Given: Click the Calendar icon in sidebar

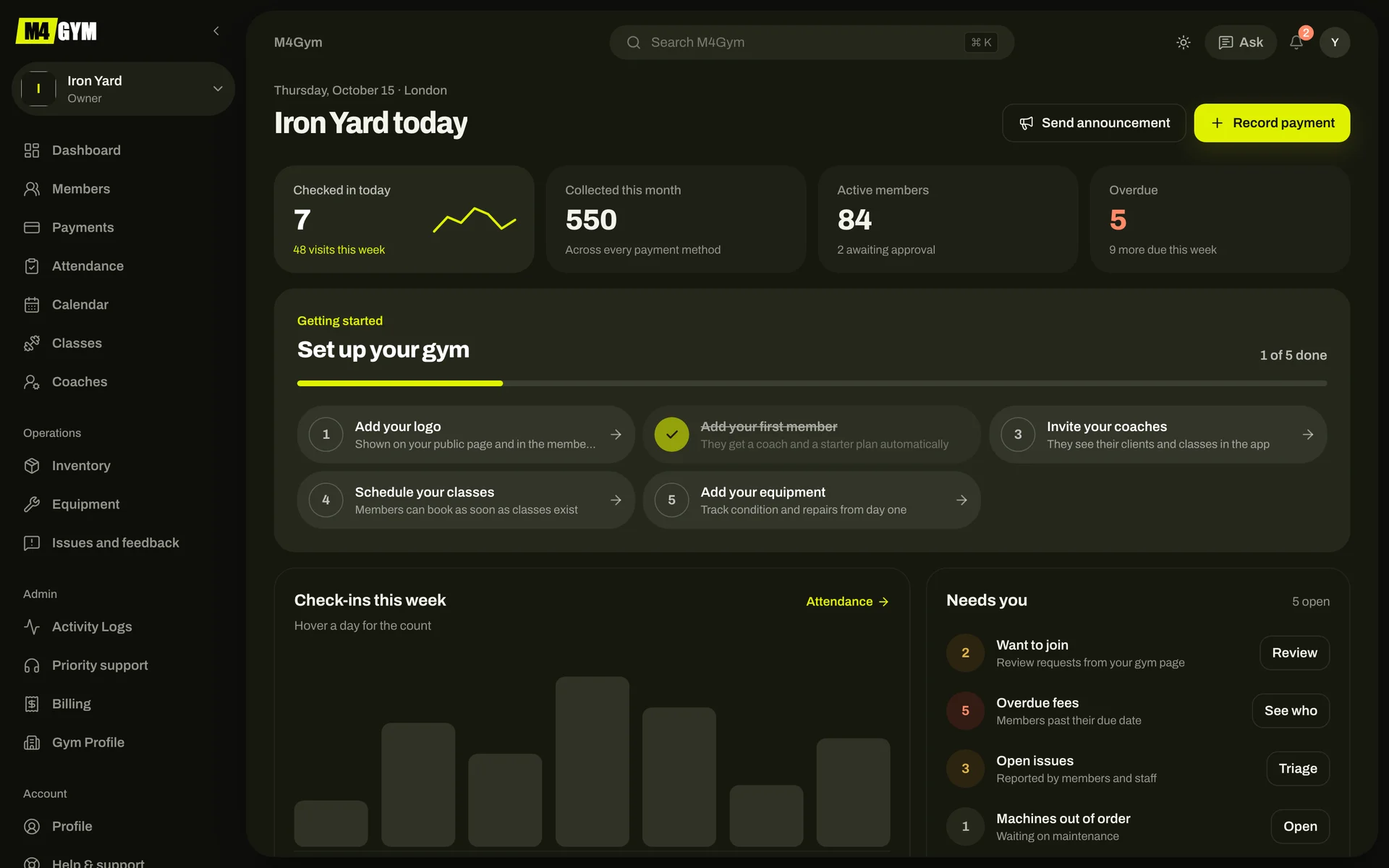Looking at the screenshot, I should 32,305.
